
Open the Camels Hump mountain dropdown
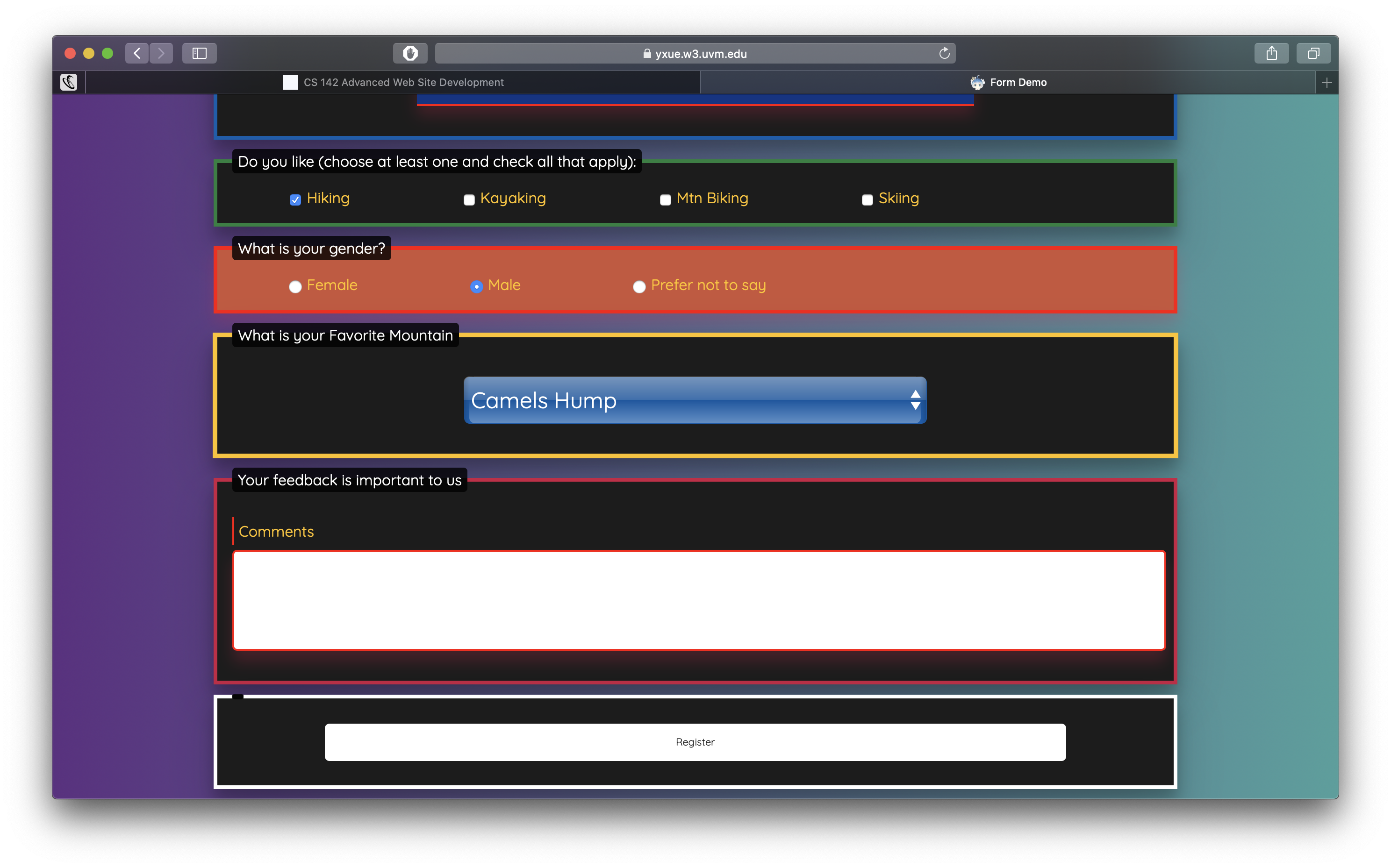[x=695, y=400]
